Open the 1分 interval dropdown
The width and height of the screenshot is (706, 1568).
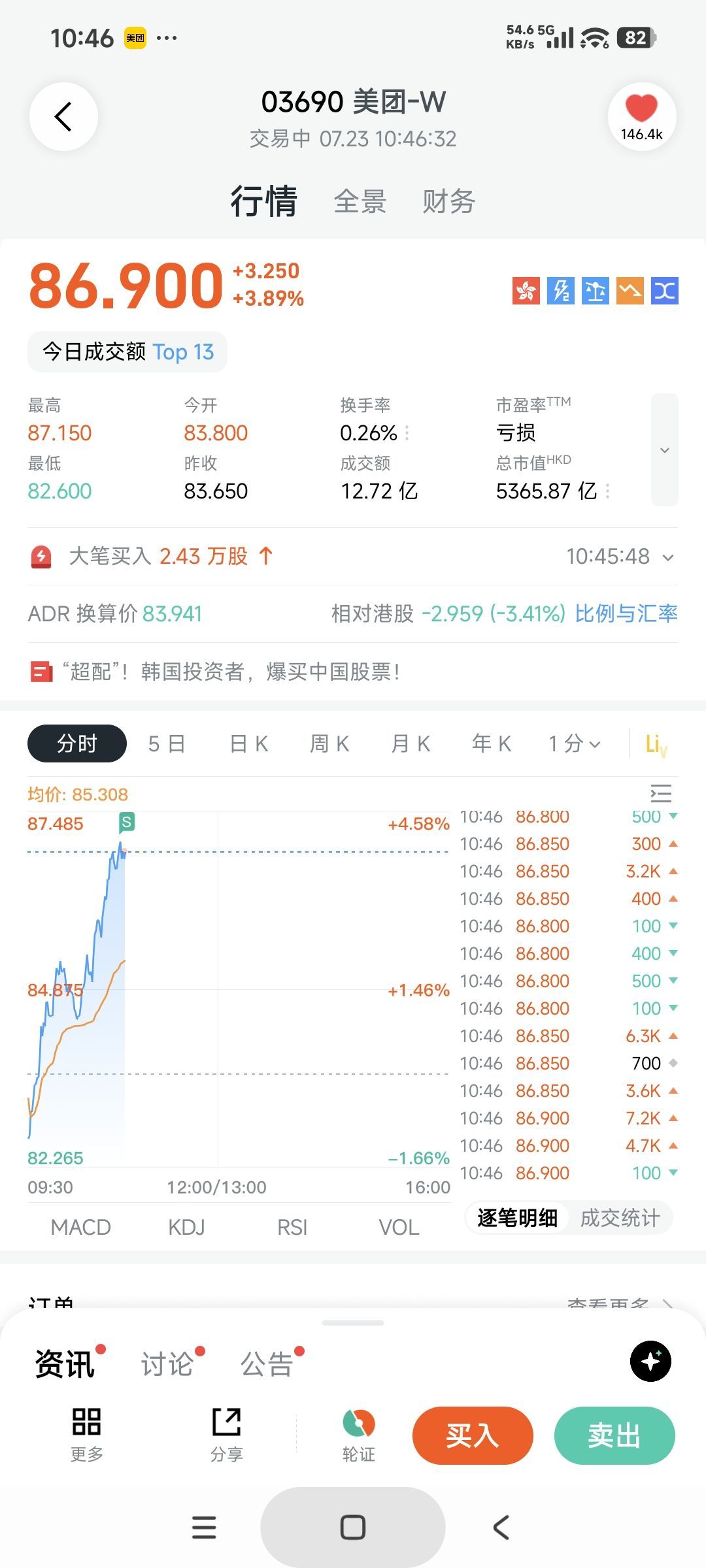click(x=574, y=743)
